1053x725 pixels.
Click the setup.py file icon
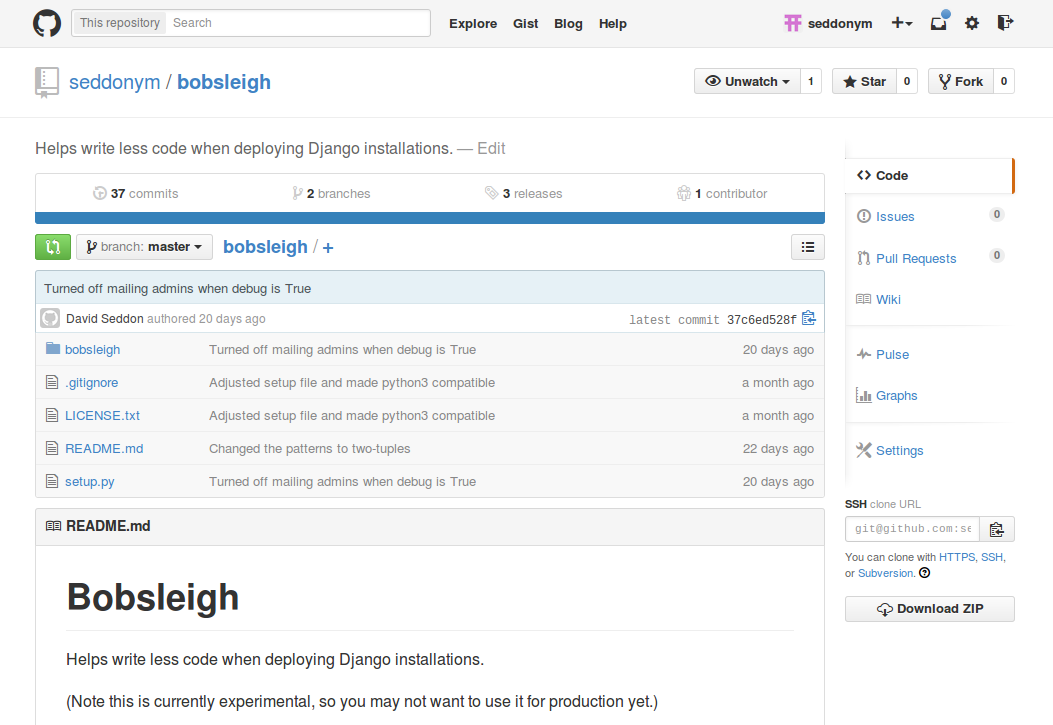52,481
